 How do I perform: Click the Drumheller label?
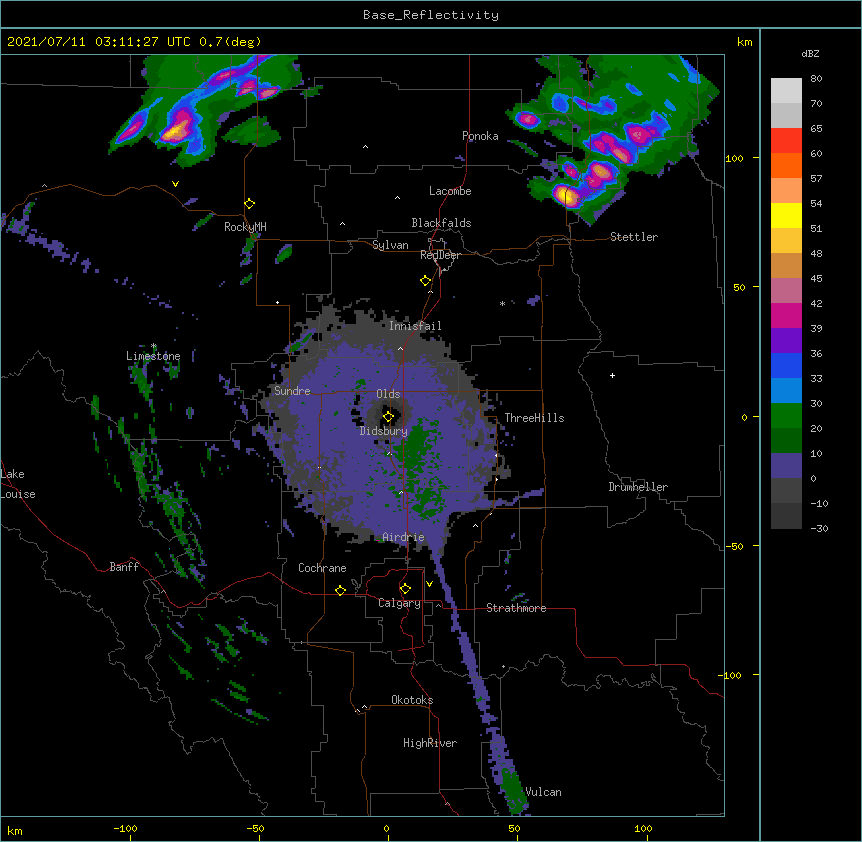[638, 487]
